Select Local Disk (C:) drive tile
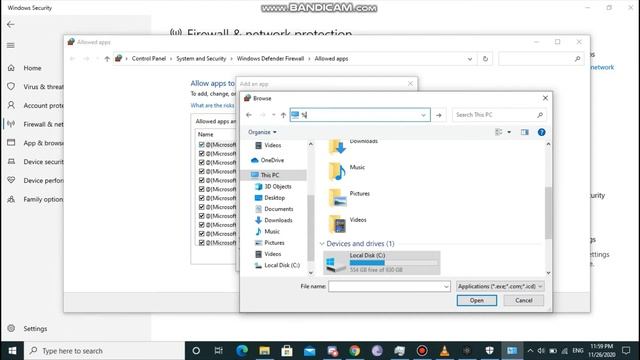This screenshot has width=640, height=360. point(382,262)
